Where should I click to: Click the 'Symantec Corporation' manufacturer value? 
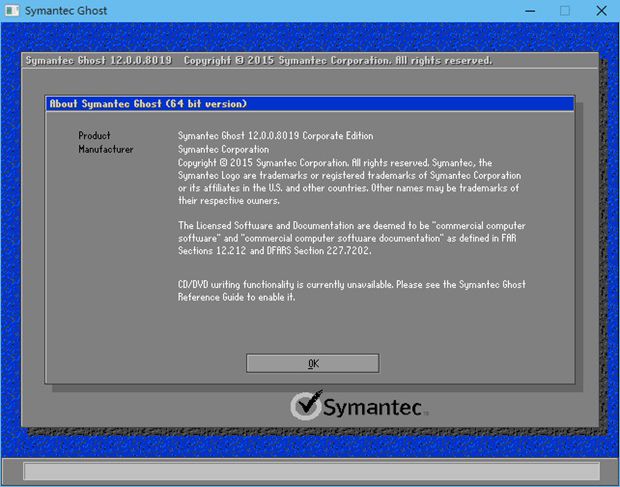click(x=223, y=149)
